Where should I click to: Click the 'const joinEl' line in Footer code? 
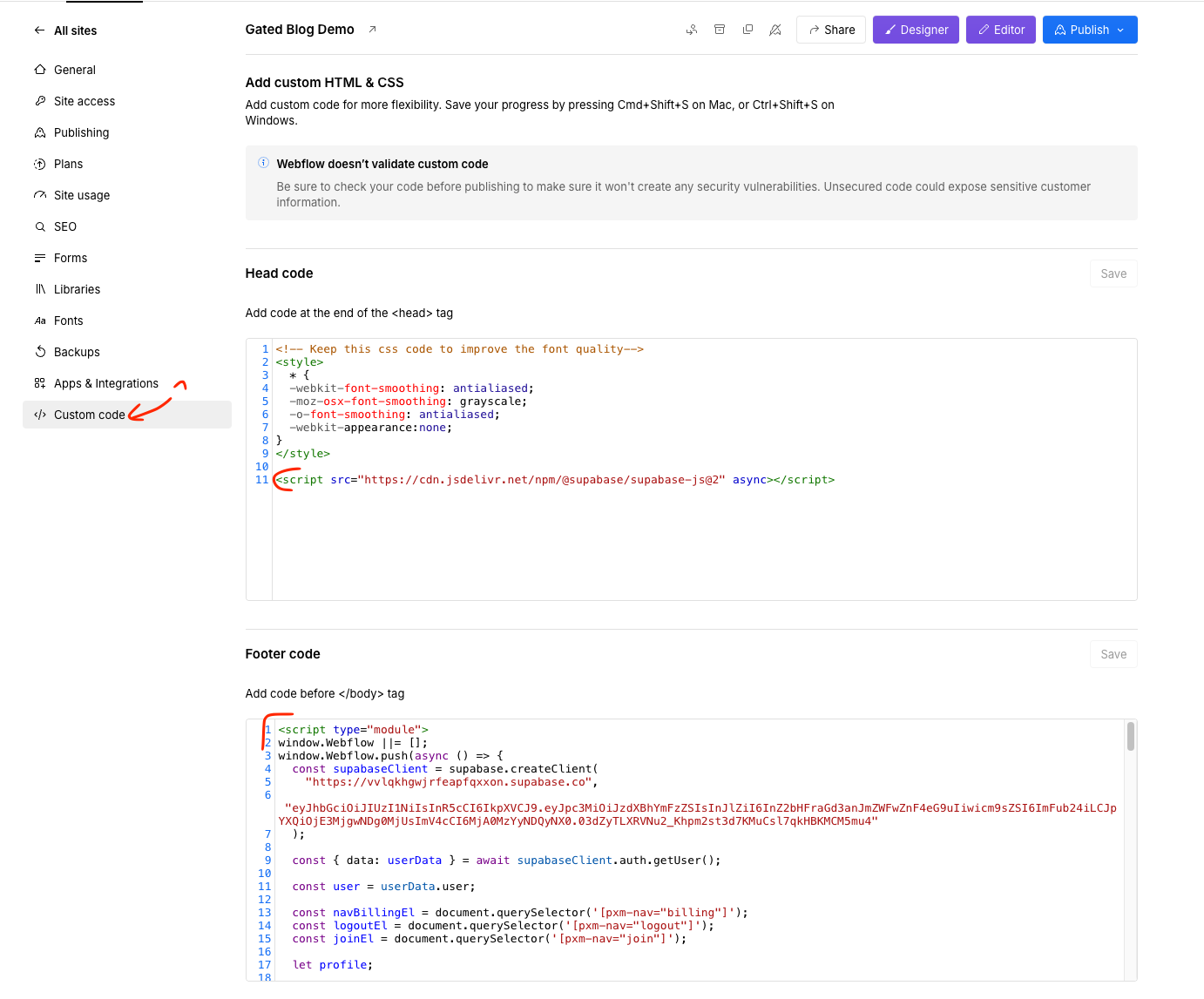pos(490,939)
